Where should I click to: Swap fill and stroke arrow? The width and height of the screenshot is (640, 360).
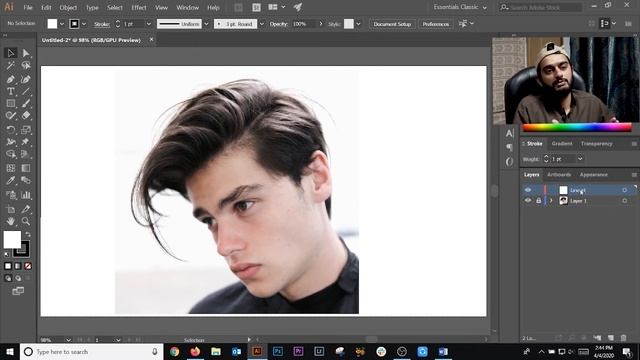(28, 235)
